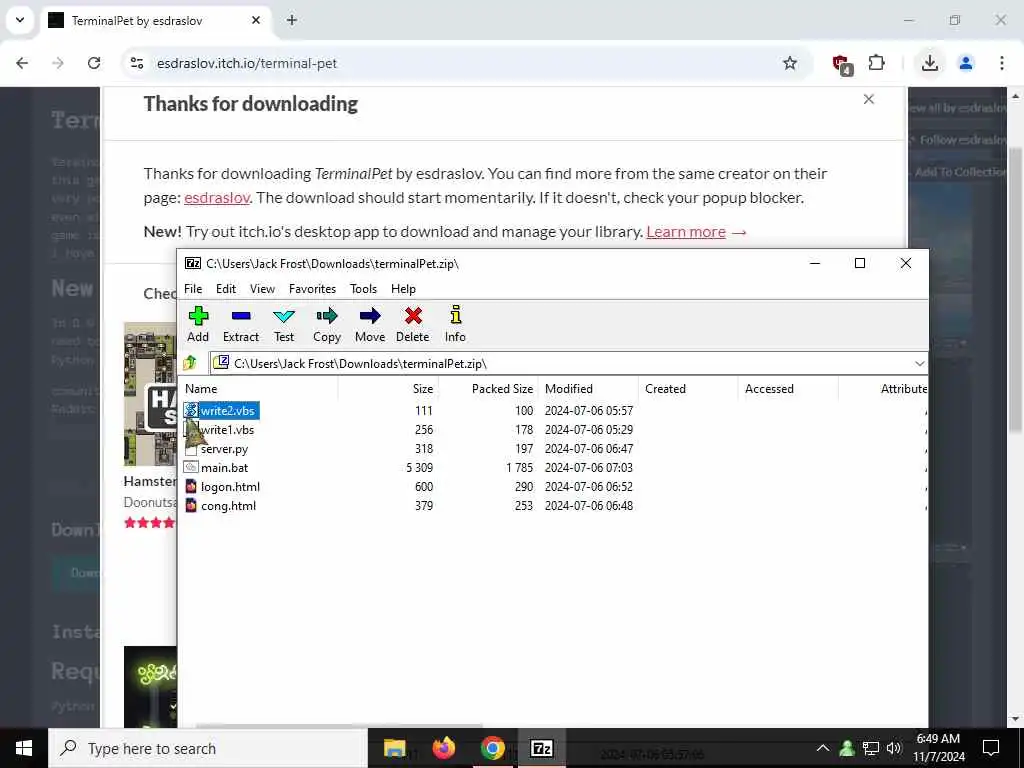This screenshot has height=768, width=1024.
Task: Click the Chrome address bar URL
Action: [x=247, y=63]
